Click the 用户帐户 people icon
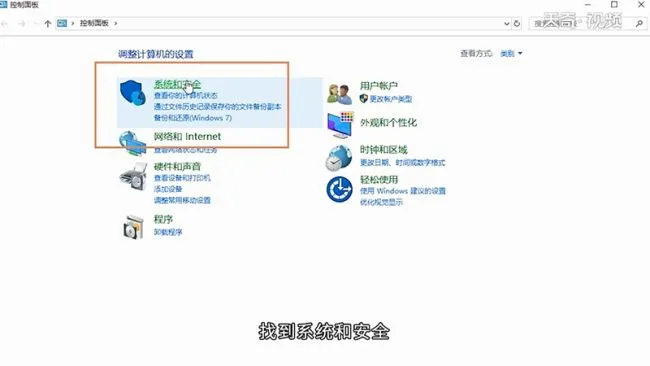This screenshot has height=366, width=650. [340, 94]
